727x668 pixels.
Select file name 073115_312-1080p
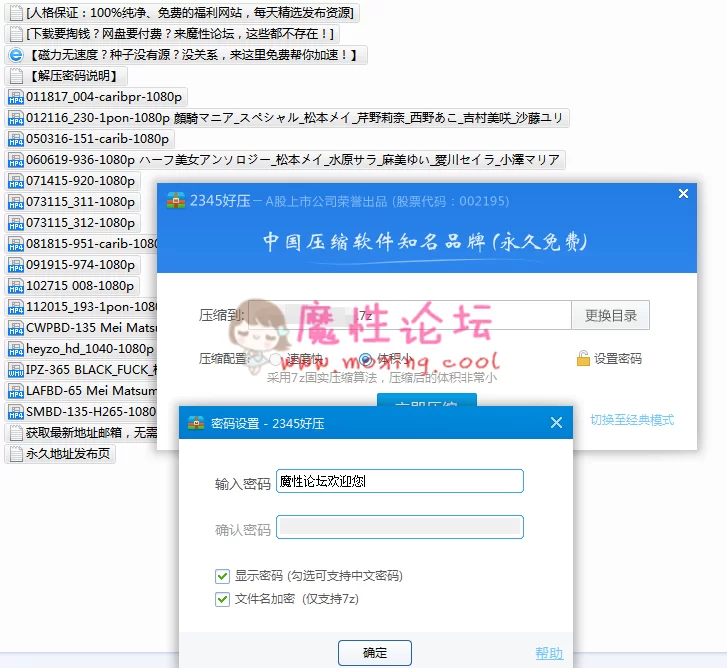pos(80,223)
